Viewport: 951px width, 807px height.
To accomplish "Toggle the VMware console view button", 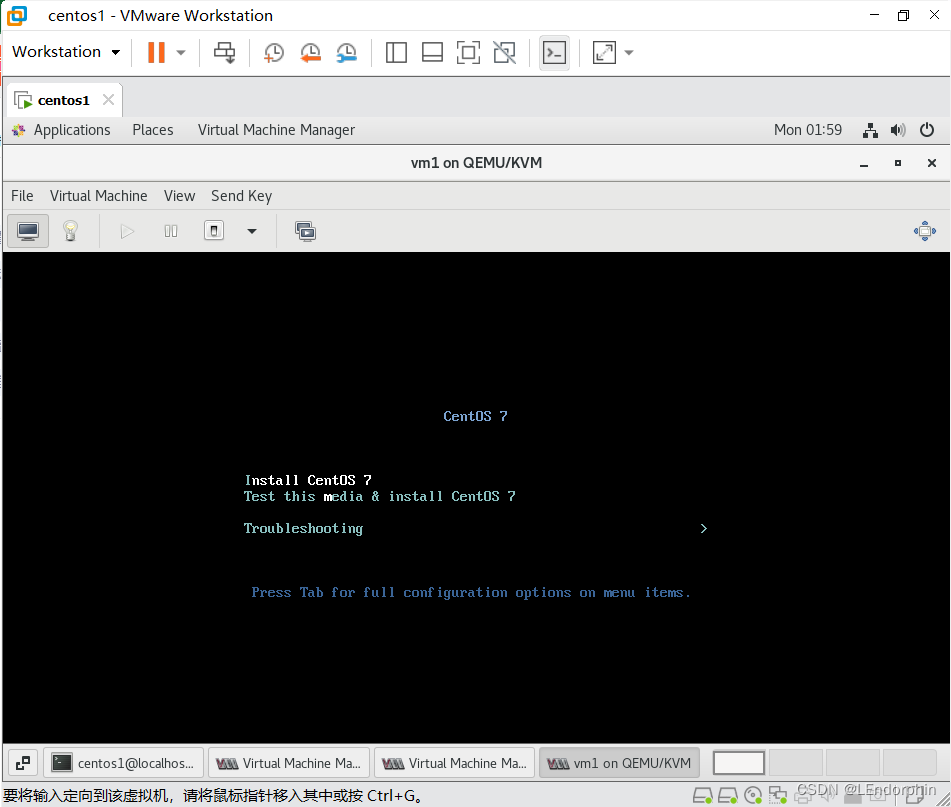I will (x=554, y=53).
